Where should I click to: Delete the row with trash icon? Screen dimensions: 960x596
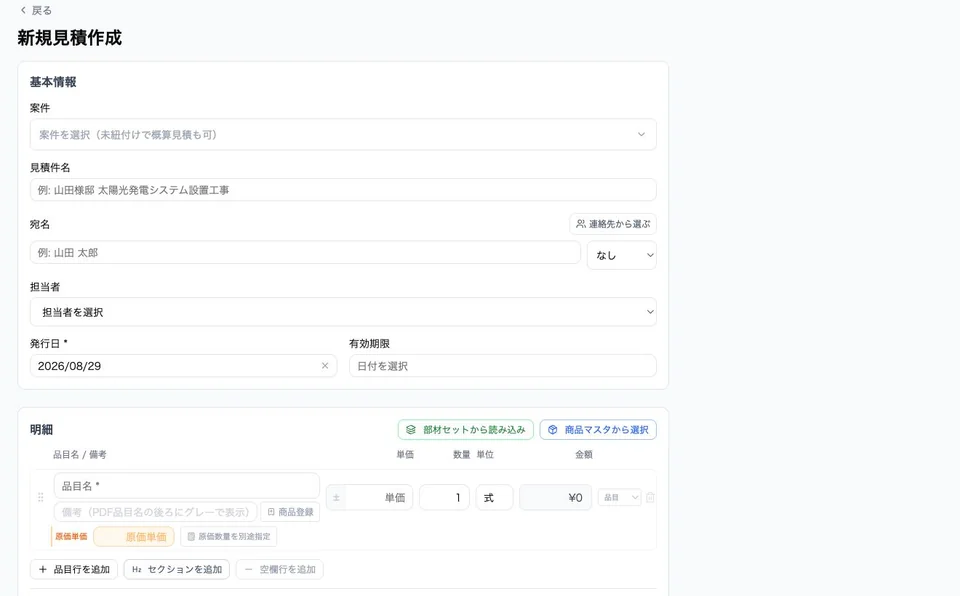click(x=650, y=497)
